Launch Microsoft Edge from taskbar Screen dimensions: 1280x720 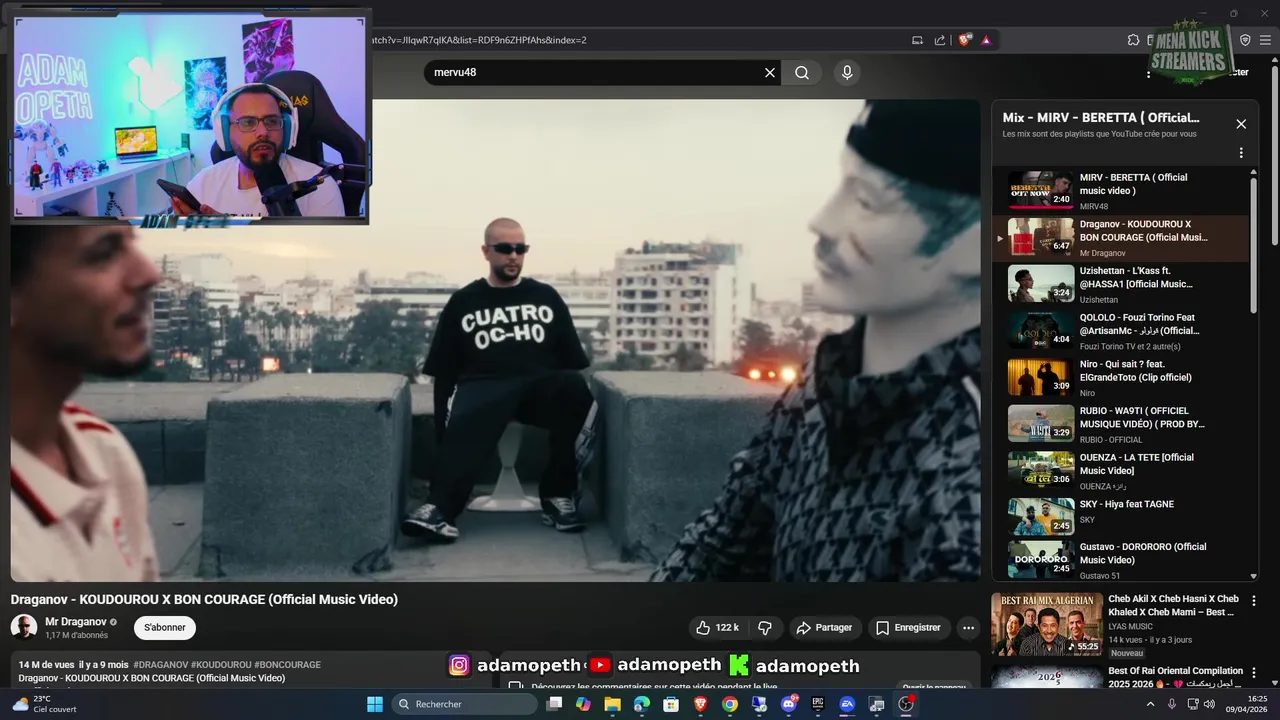642,704
